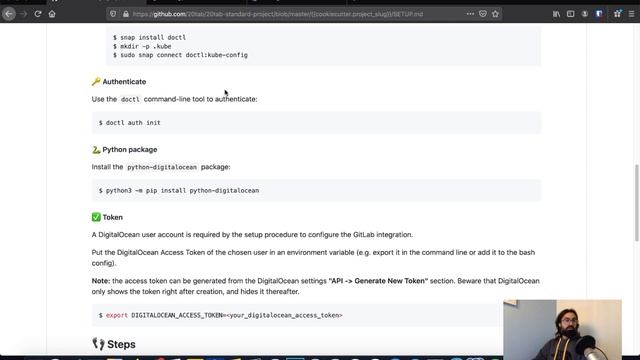Click the bold 'Note:' label

[x=101, y=281]
